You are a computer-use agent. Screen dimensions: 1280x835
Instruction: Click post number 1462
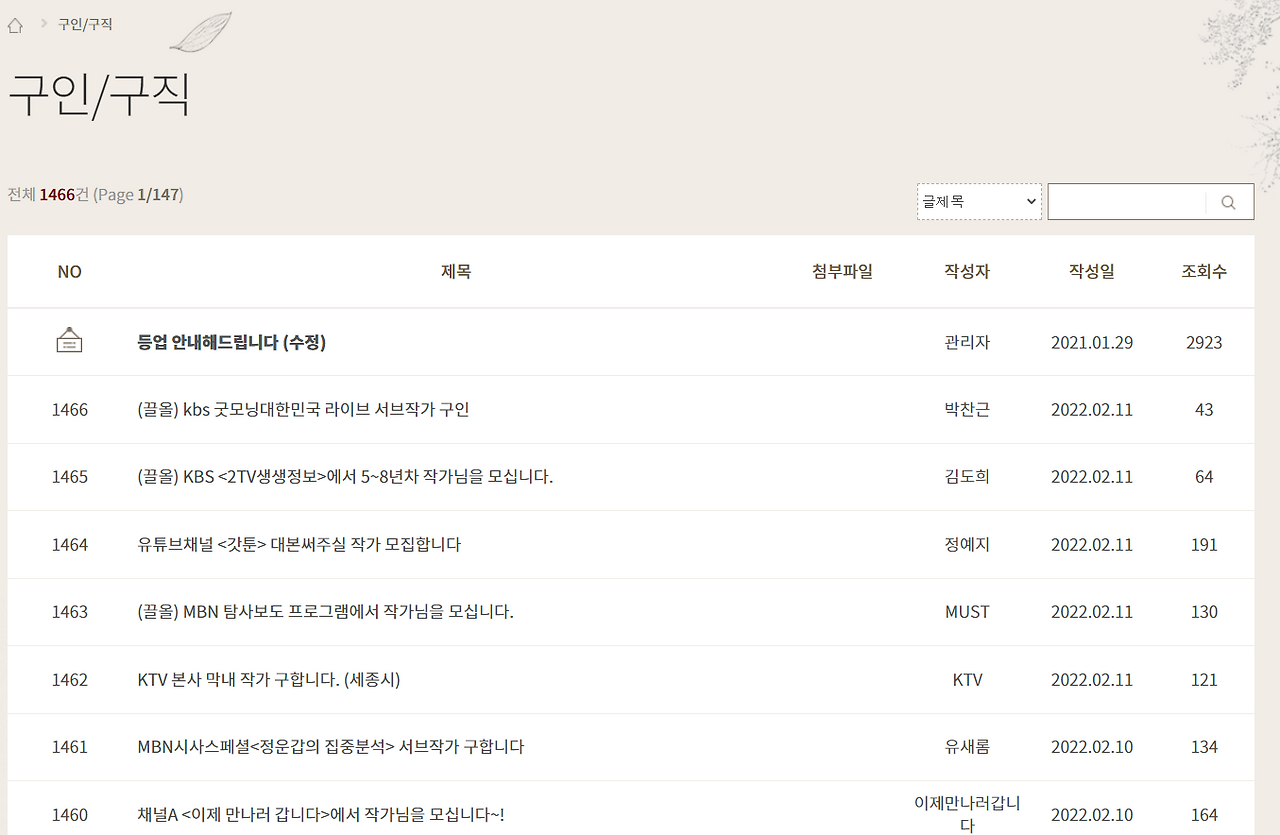pyautogui.click(x=70, y=680)
